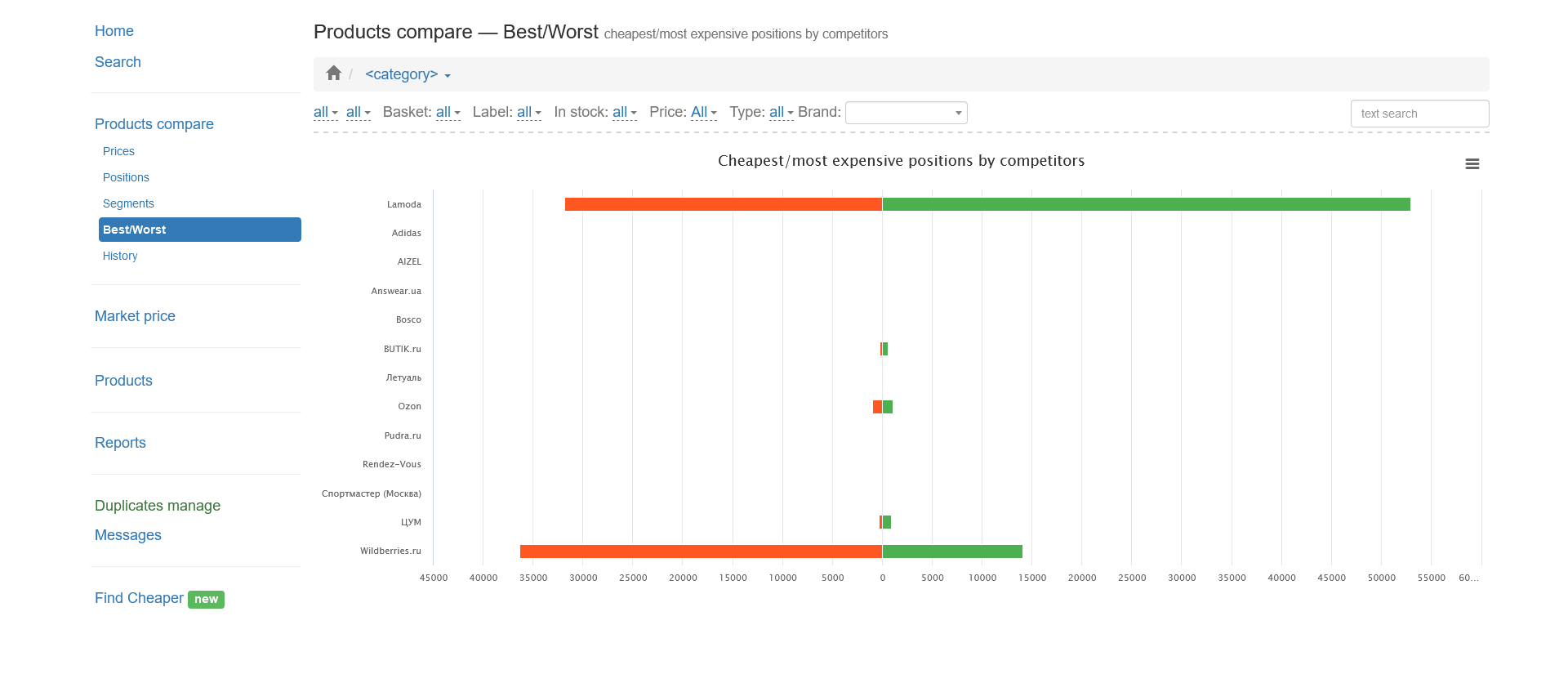Click the 'Wildberries.ru' axis label
Image resolution: width=1568 pixels, height=692 pixels.
click(x=390, y=551)
